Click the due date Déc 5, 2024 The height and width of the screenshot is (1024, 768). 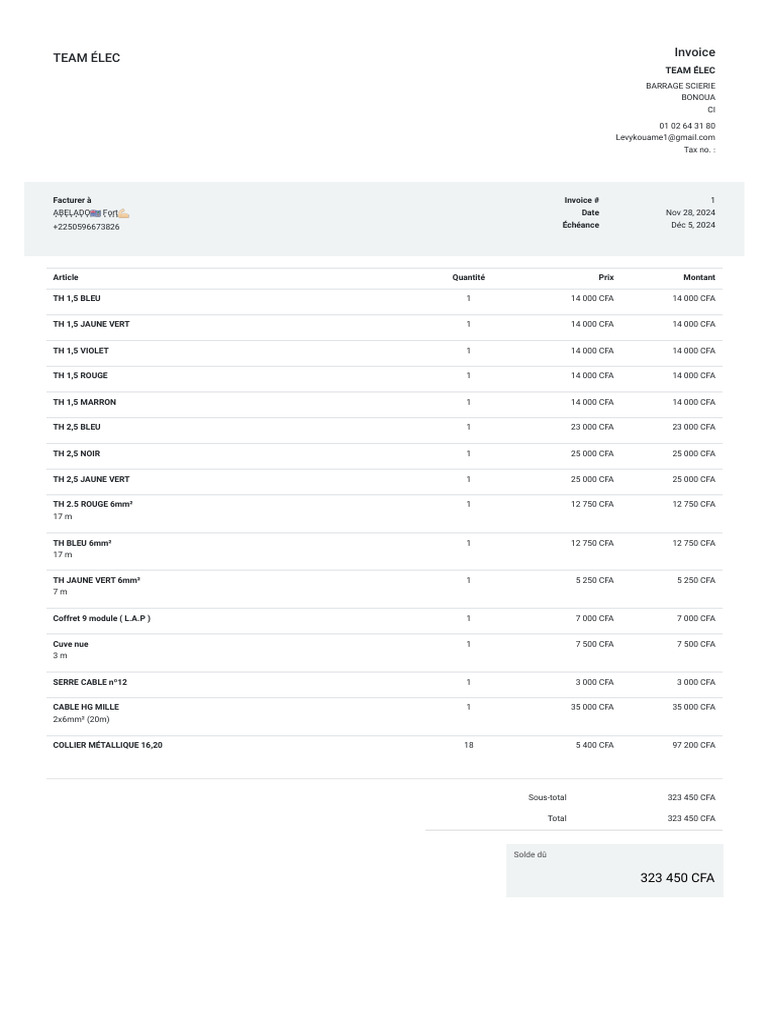693,225
